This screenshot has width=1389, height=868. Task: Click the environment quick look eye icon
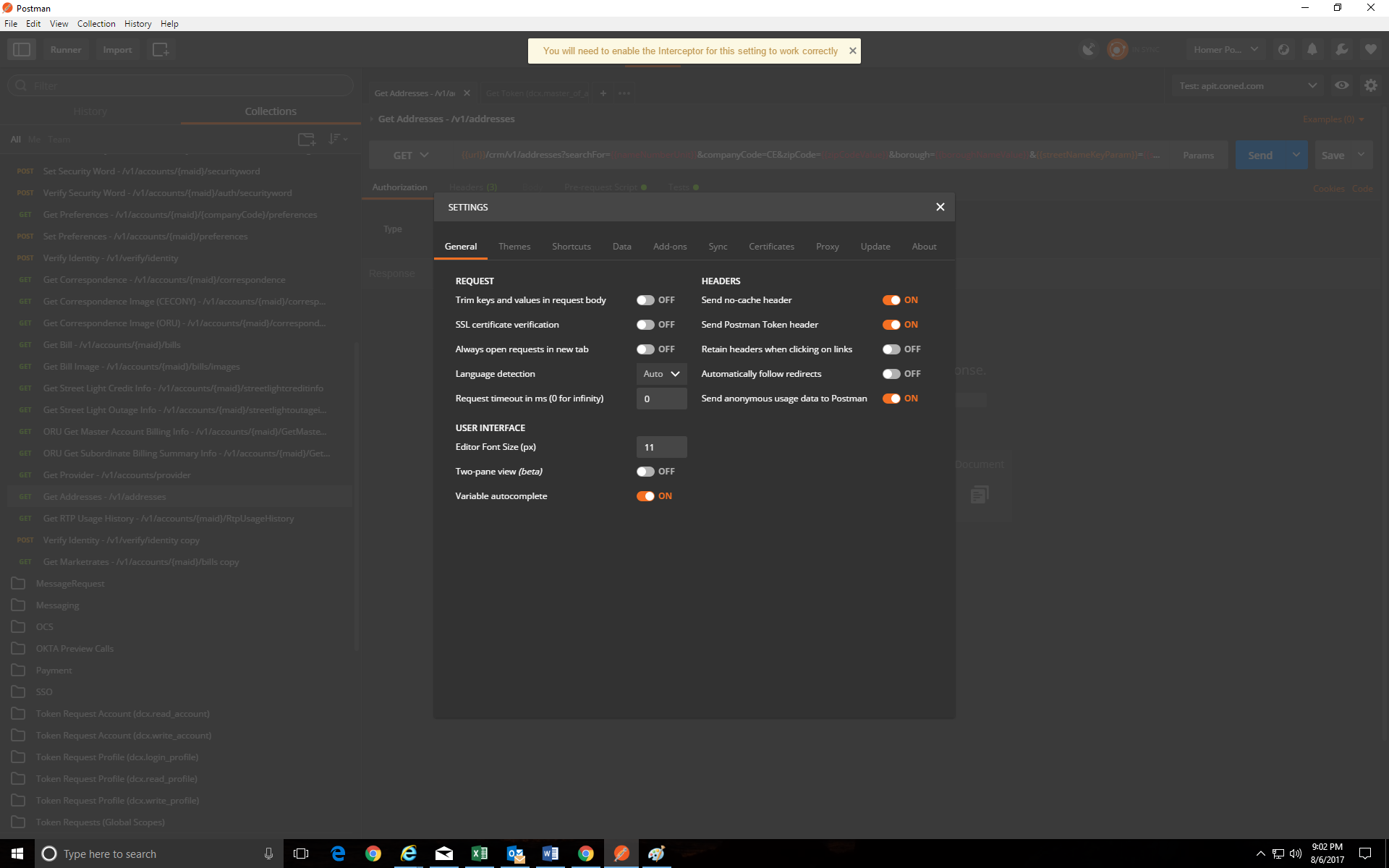pyautogui.click(x=1342, y=85)
